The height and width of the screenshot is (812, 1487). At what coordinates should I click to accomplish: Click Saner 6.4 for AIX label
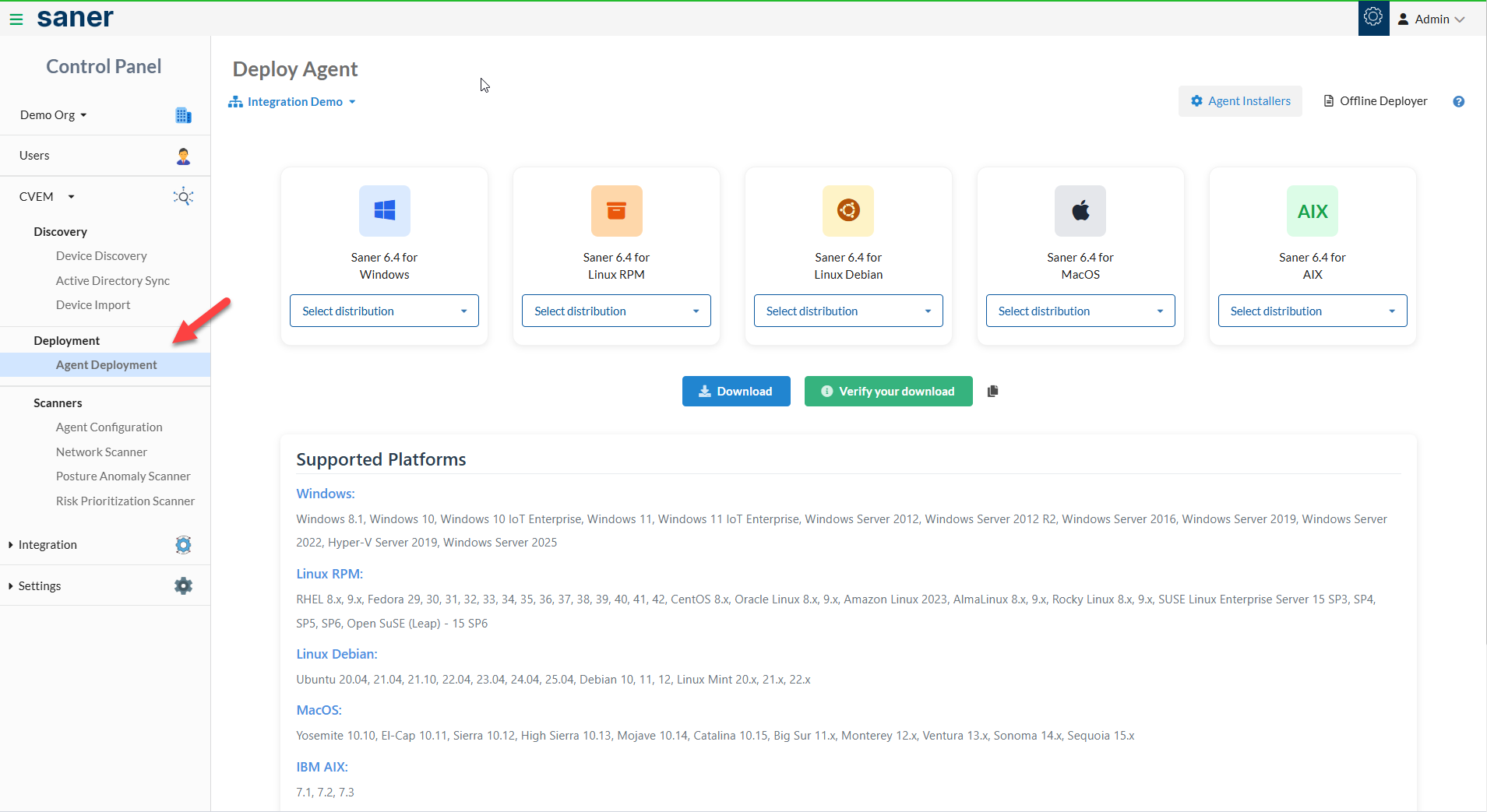[x=1313, y=266]
